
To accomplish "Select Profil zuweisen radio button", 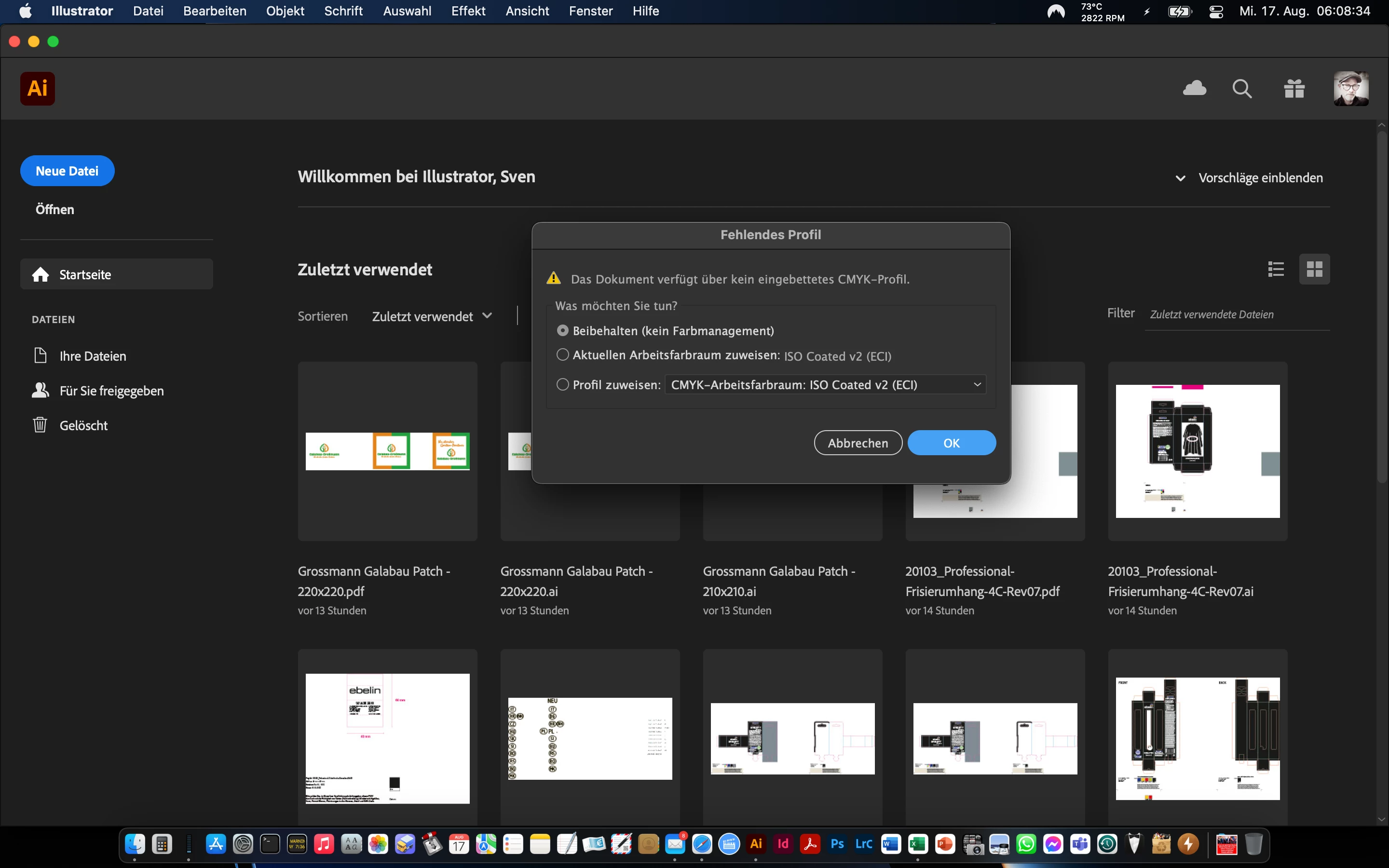I will 562,385.
